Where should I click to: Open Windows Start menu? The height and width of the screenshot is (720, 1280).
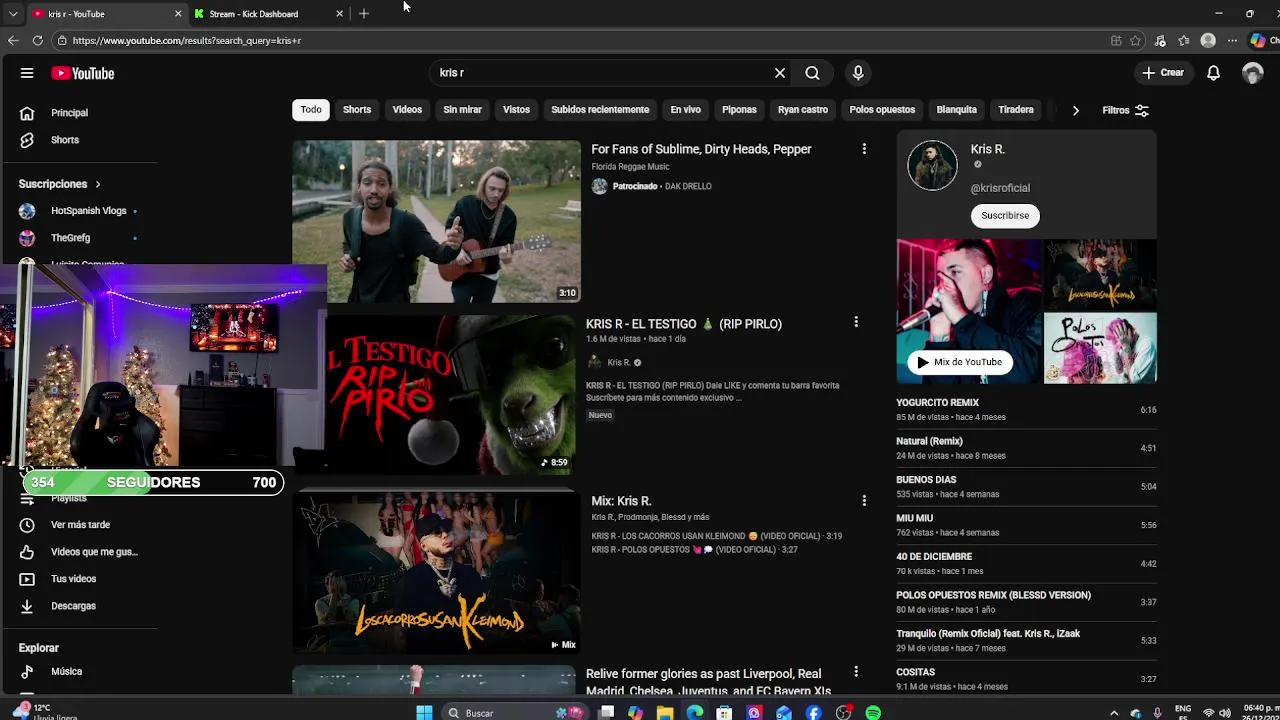point(424,713)
